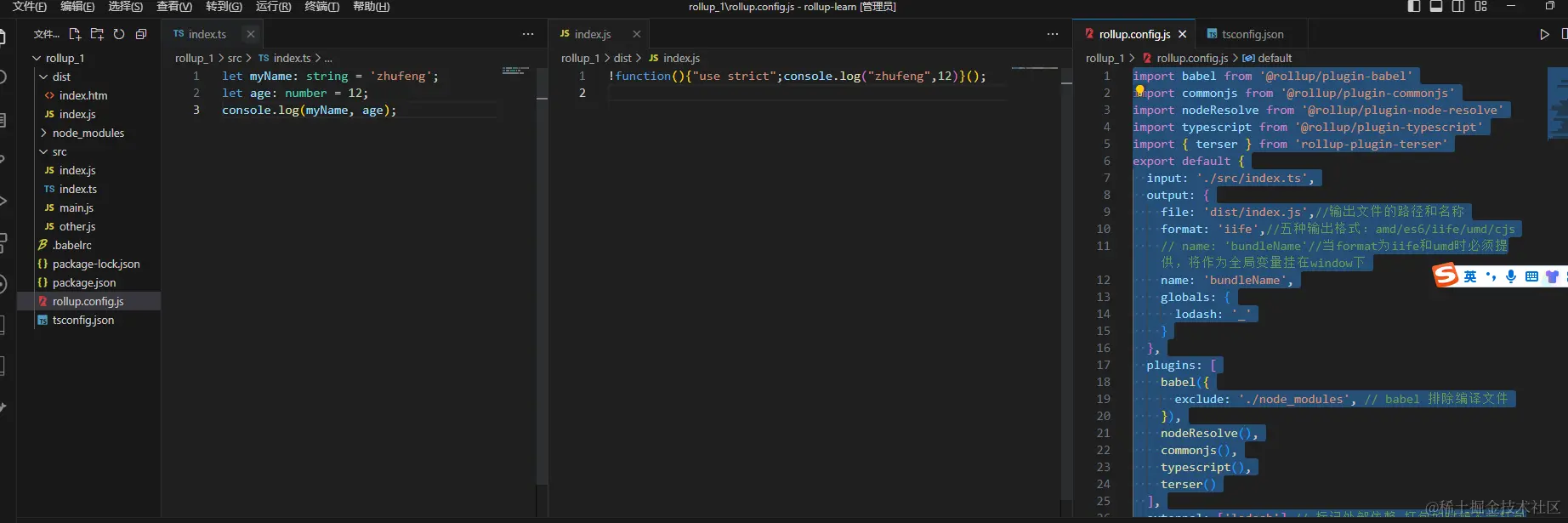Image resolution: width=1568 pixels, height=523 pixels.
Task: Open the .babelrc file
Action: (x=72, y=245)
